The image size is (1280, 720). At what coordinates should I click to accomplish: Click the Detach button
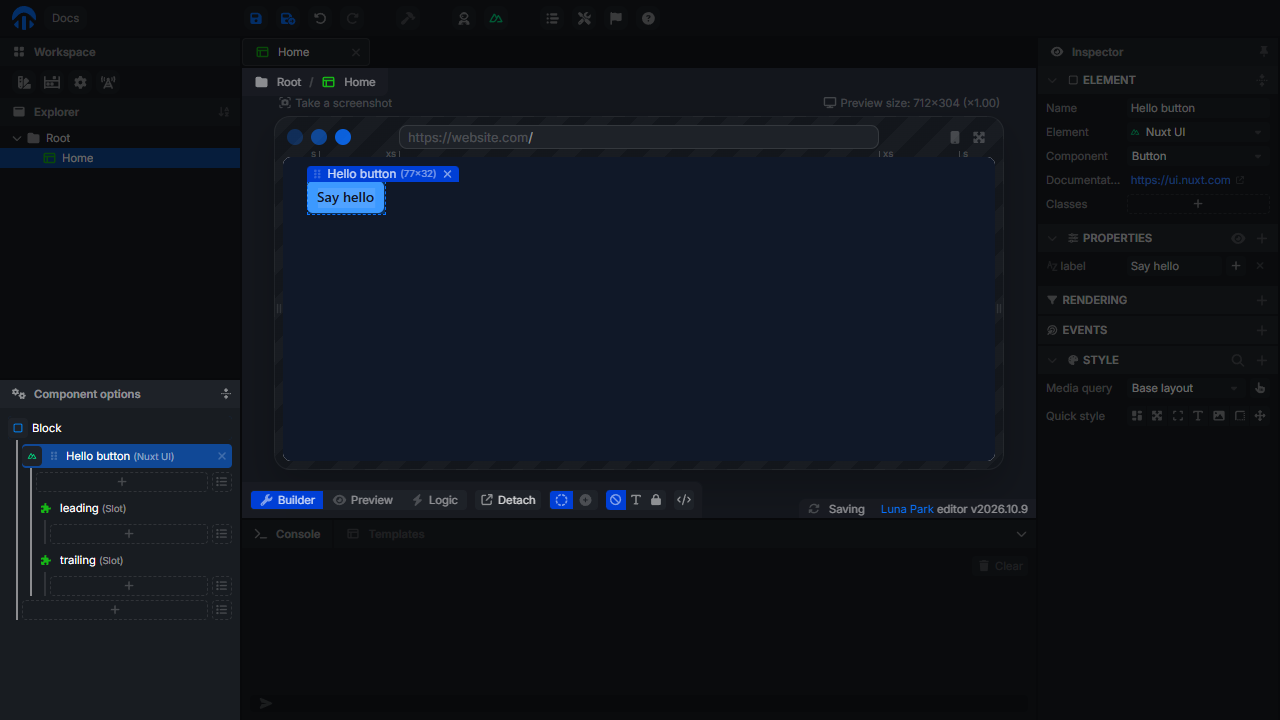tap(508, 500)
